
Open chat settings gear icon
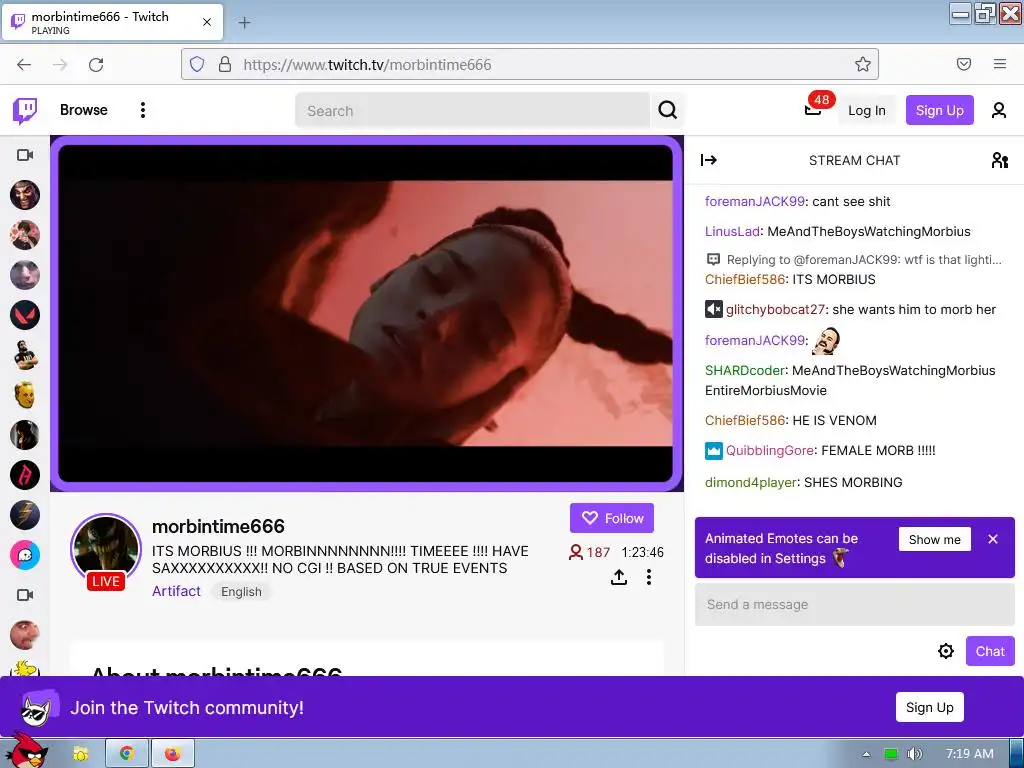[x=946, y=651]
